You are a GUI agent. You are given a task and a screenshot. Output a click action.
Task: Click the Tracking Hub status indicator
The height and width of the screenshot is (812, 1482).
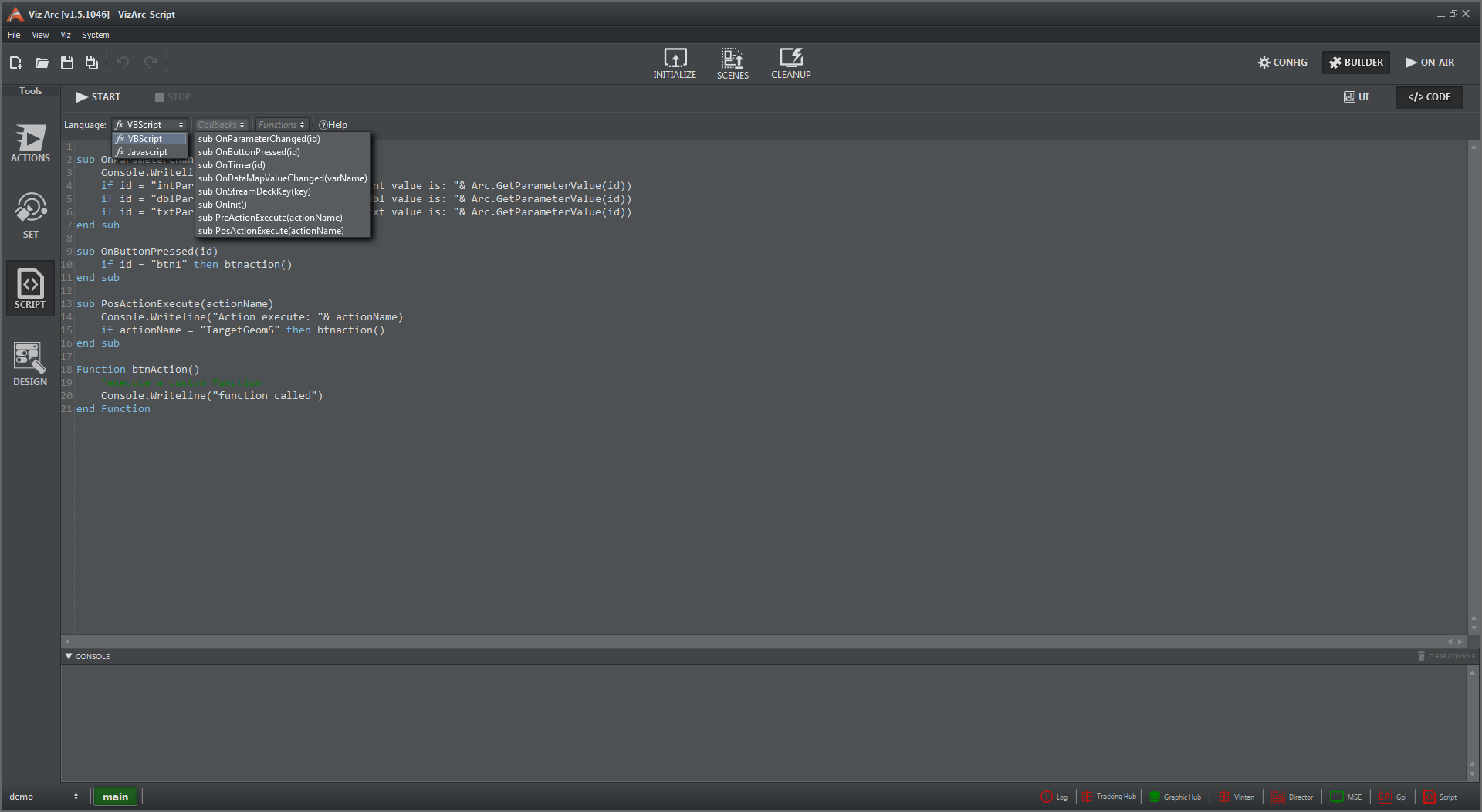click(x=1108, y=797)
